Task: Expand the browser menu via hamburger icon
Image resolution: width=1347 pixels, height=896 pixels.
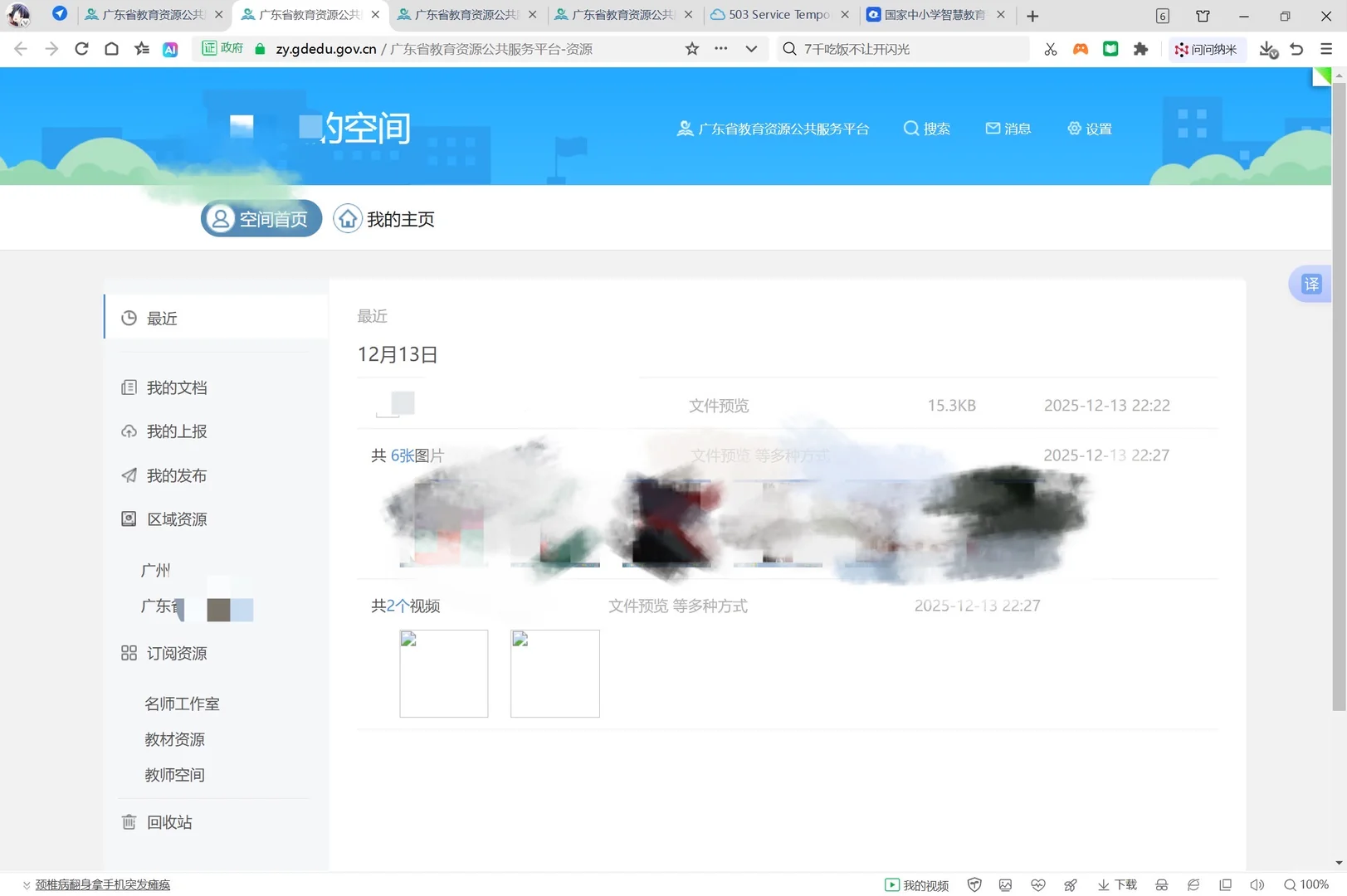Action: [1325, 49]
